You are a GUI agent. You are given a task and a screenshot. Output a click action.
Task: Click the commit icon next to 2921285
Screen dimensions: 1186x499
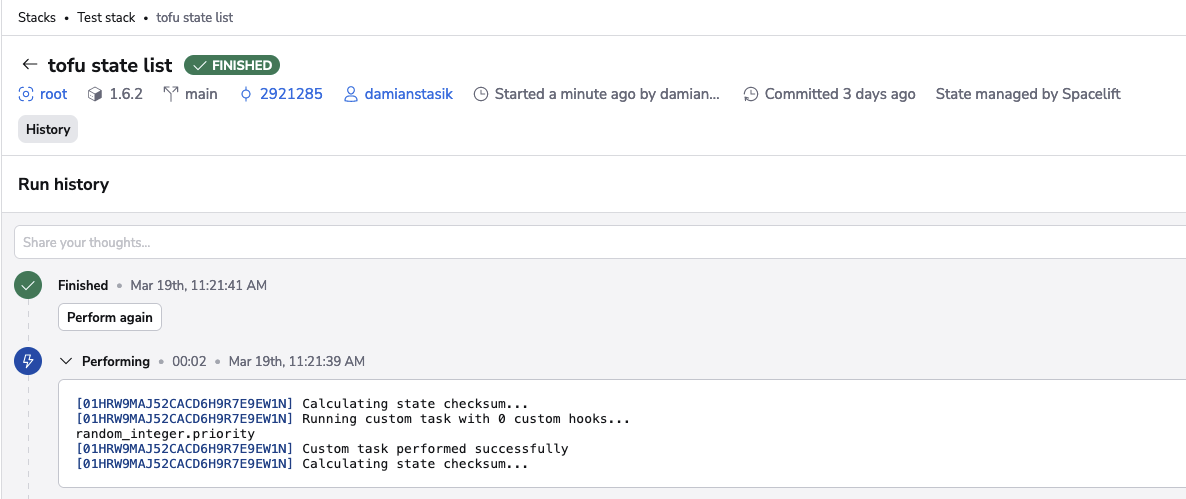pos(246,94)
